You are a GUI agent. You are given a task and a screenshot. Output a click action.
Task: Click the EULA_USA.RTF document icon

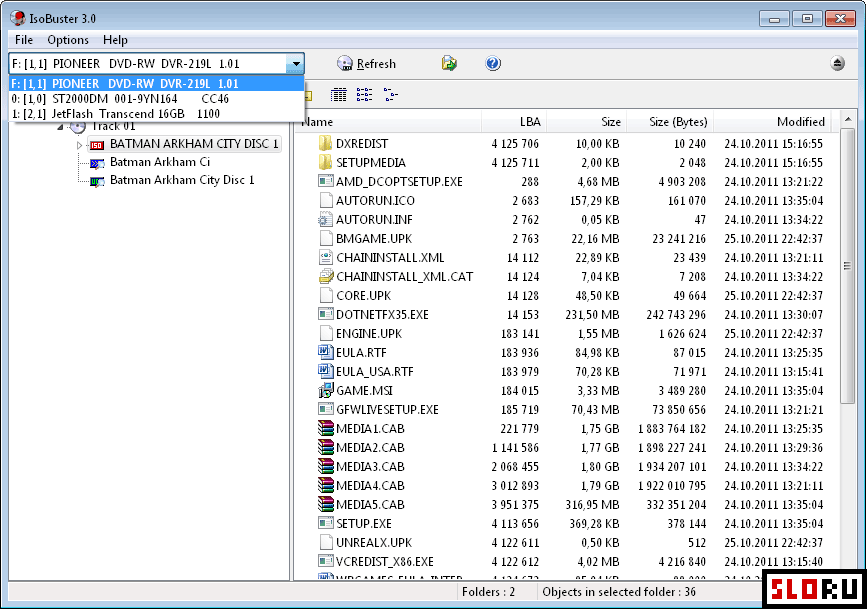(326, 371)
